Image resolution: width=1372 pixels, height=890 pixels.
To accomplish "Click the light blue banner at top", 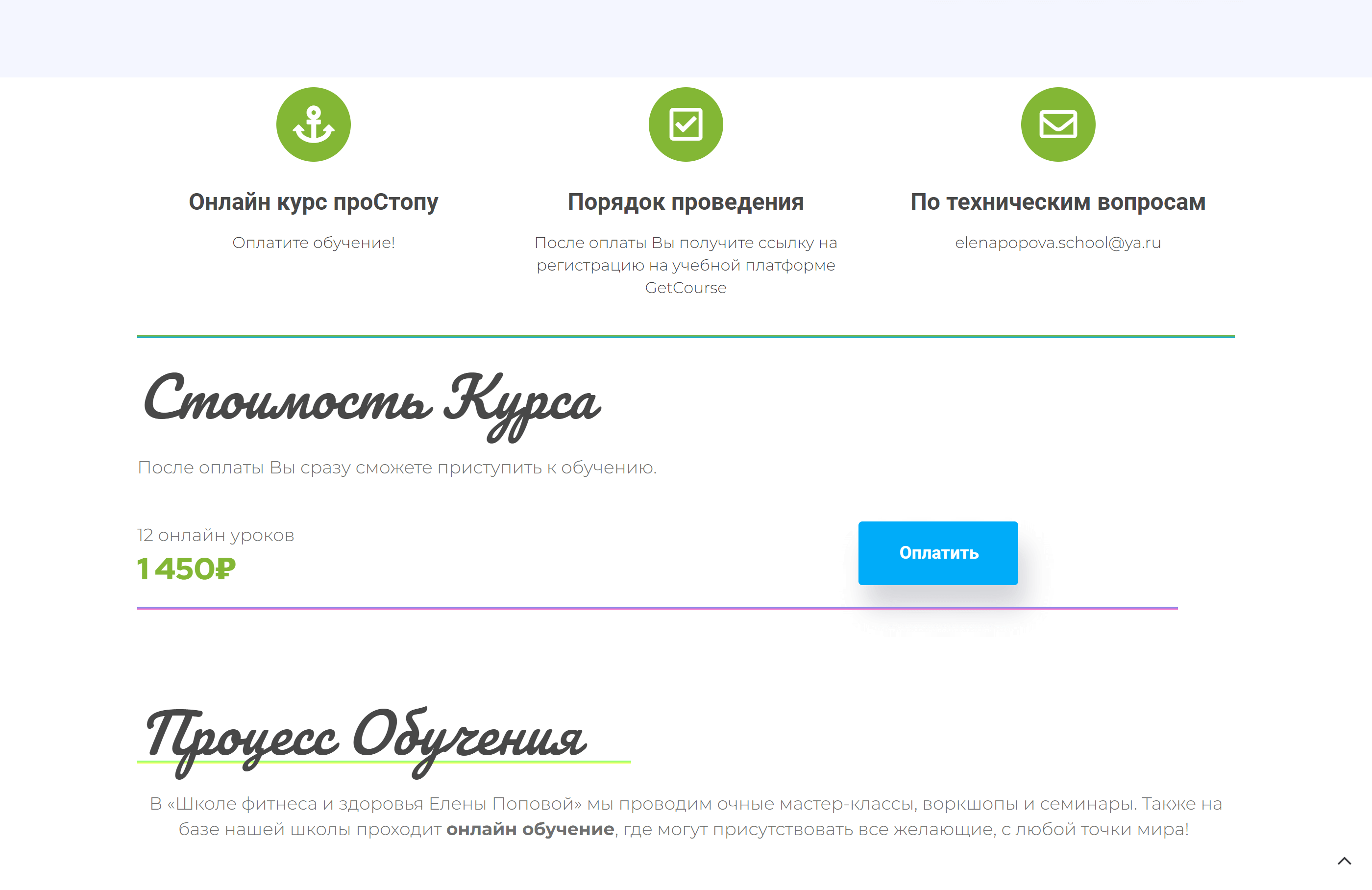I will click(686, 39).
